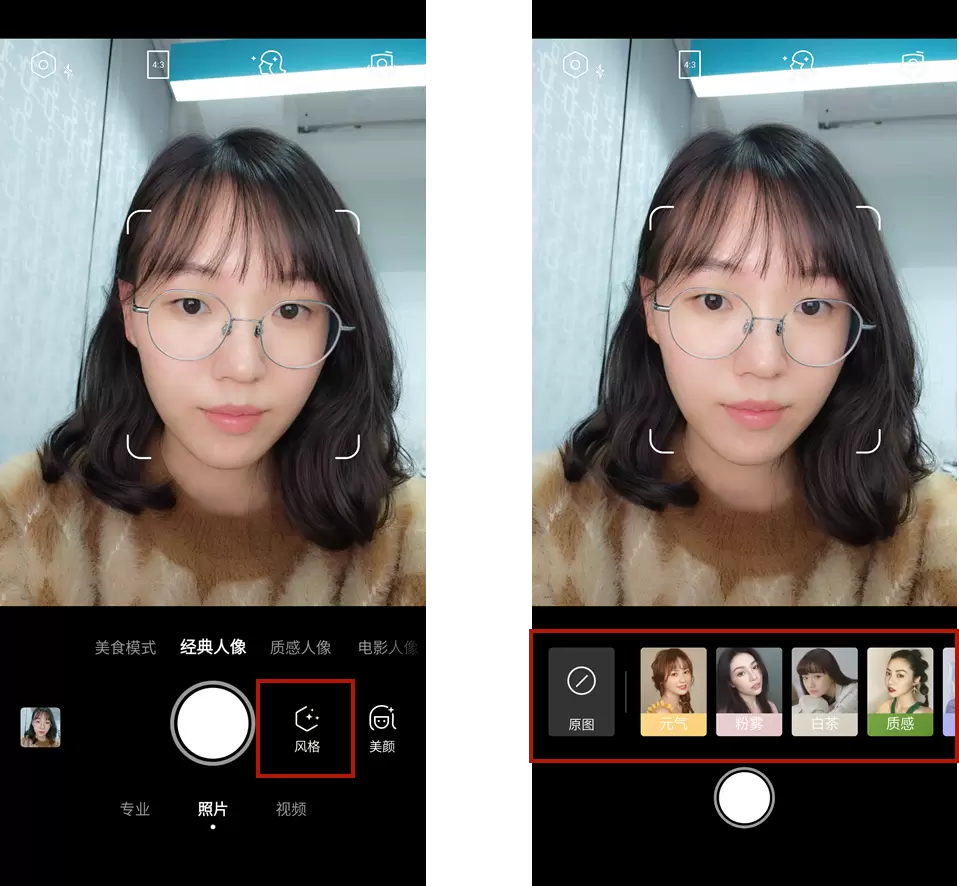Open camera settings hexagon icon on left screen
This screenshot has height=886, width=959.
point(43,66)
